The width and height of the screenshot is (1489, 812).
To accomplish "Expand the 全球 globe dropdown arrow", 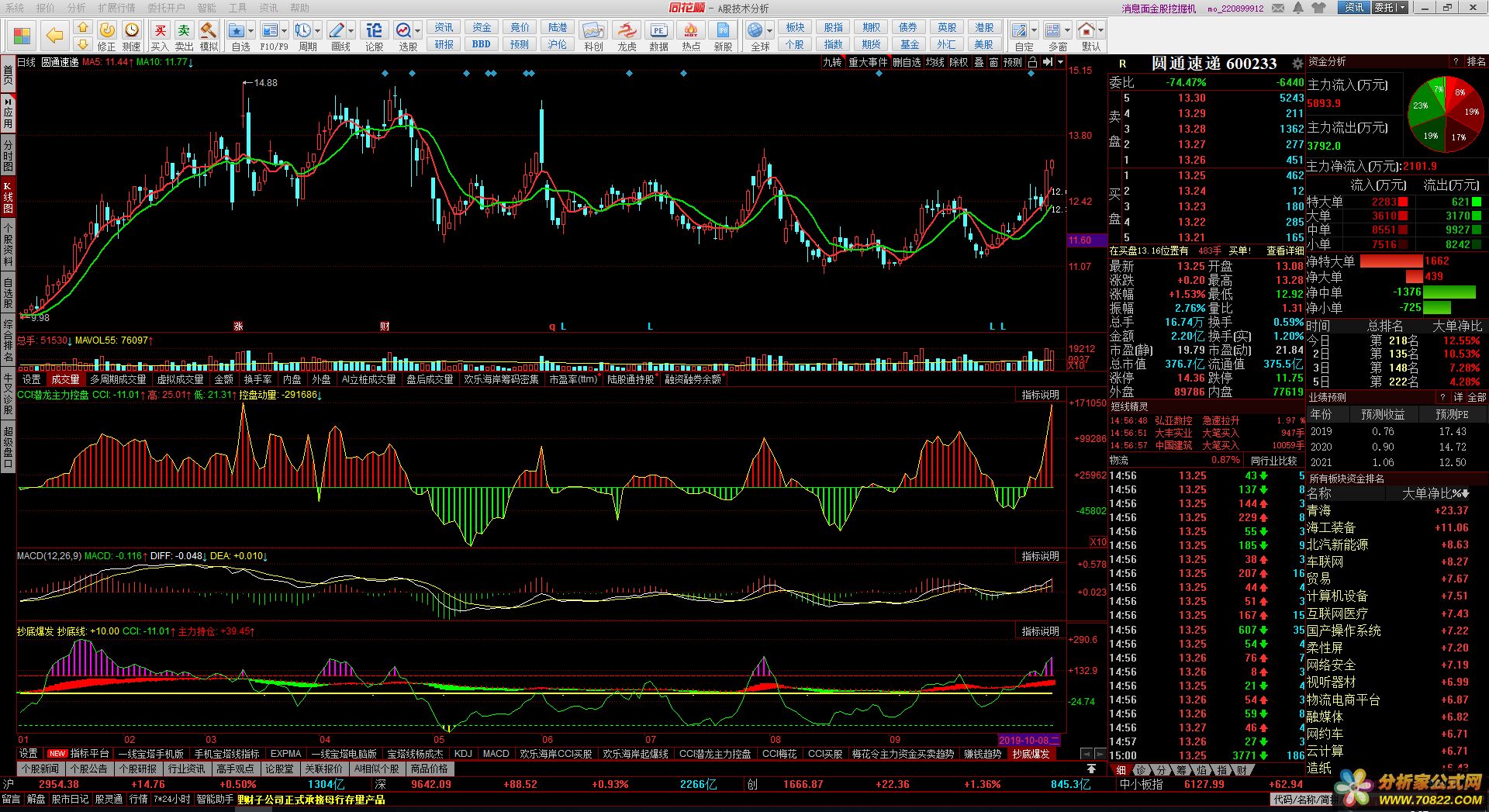I will click(x=770, y=31).
